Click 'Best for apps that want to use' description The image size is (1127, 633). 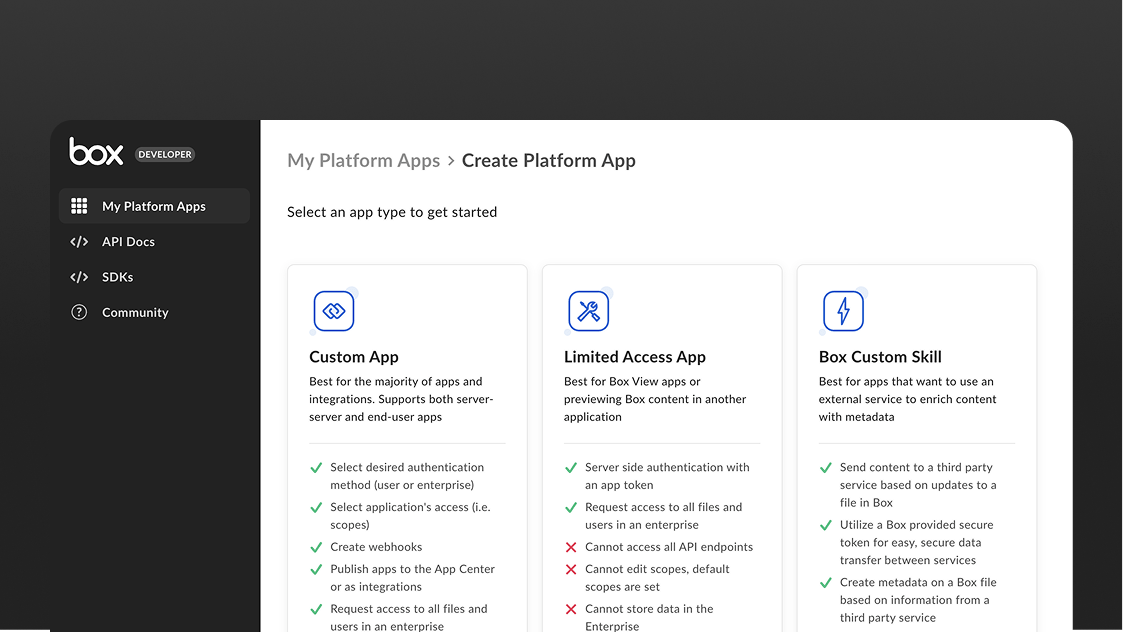pyautogui.click(x=908, y=399)
